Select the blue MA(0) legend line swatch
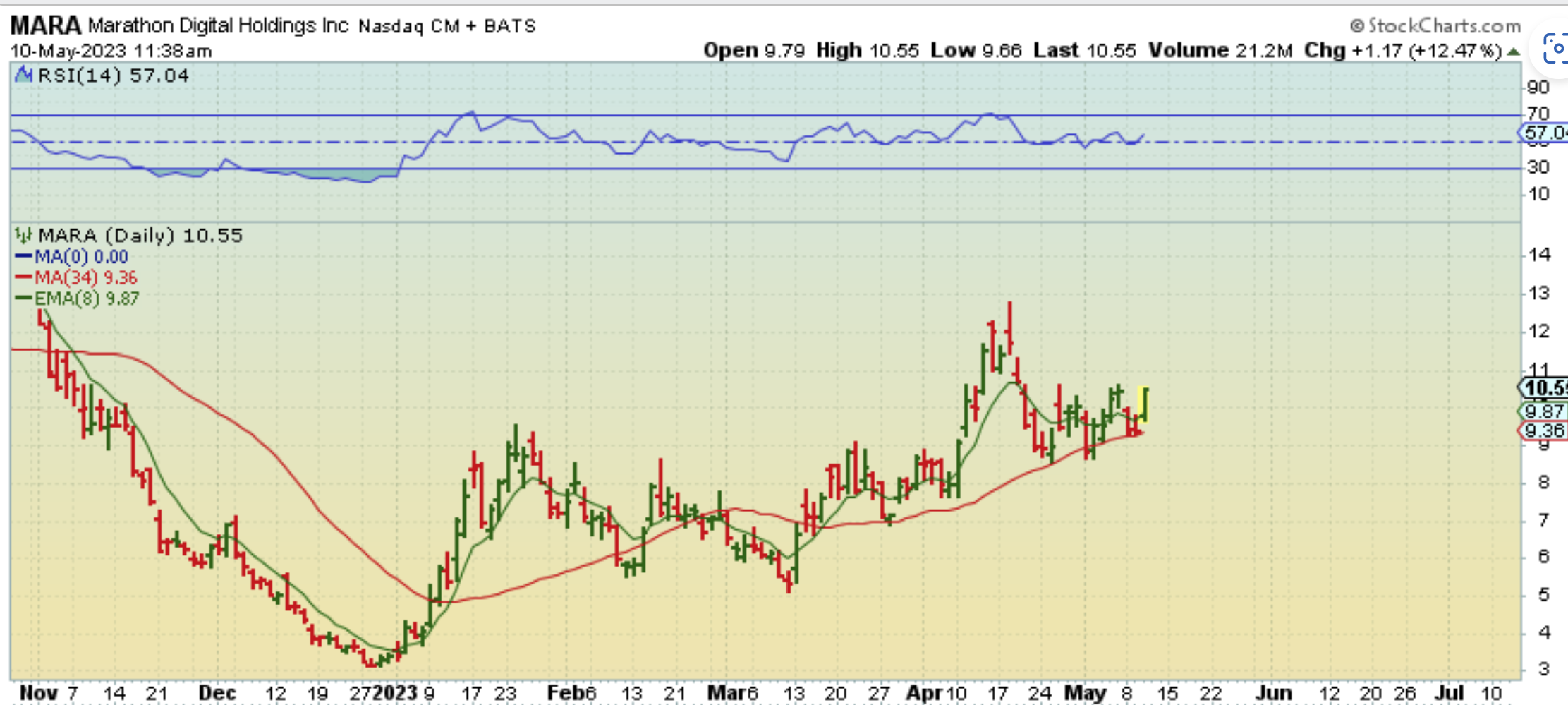1568x705 pixels. 24,256
